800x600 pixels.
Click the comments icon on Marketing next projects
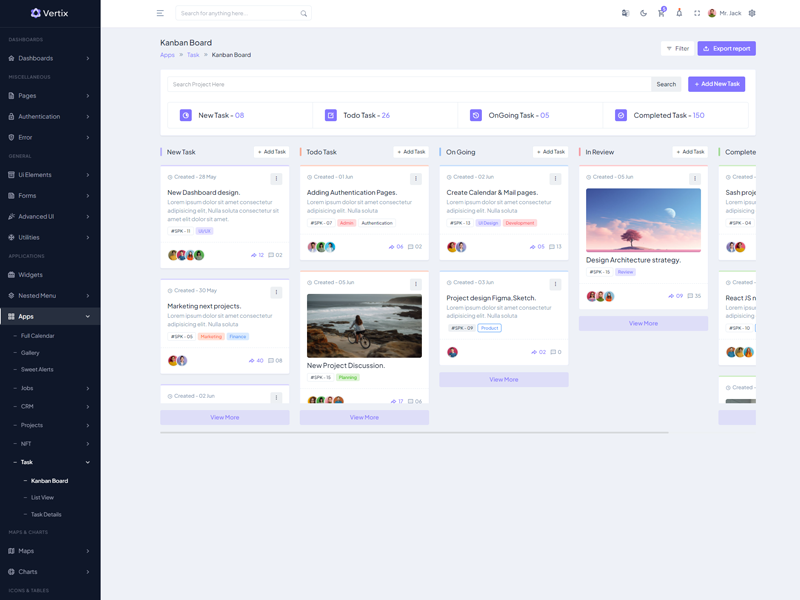pos(272,361)
